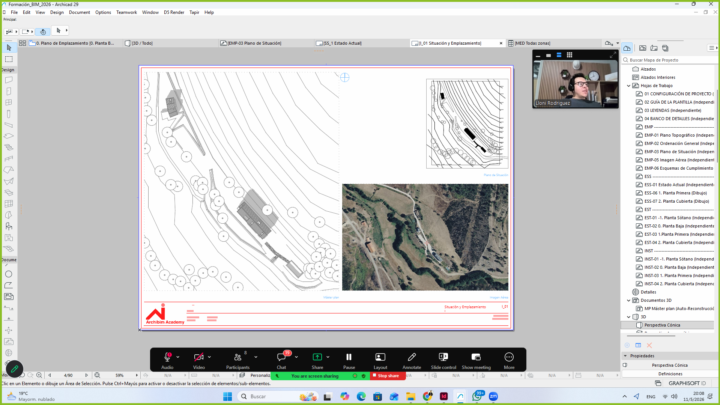This screenshot has width=720, height=405.
Task: Open Video options arrow in Zoom bar
Action: click(x=209, y=357)
